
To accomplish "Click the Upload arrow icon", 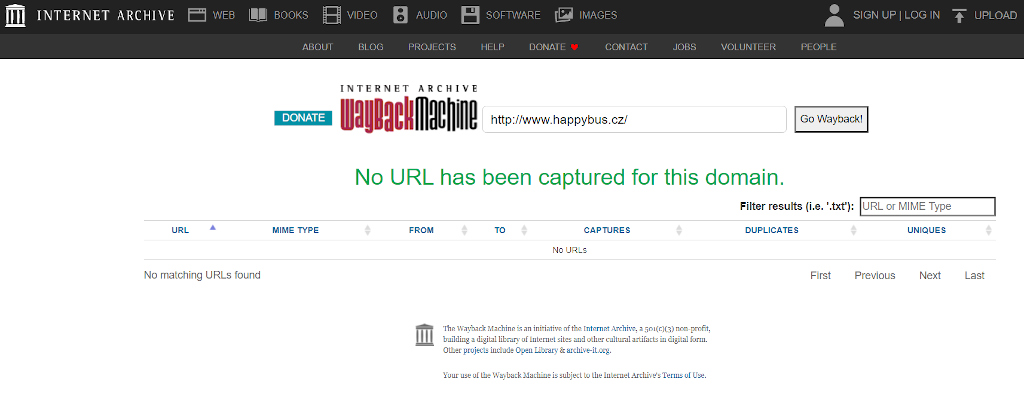I will click(959, 15).
